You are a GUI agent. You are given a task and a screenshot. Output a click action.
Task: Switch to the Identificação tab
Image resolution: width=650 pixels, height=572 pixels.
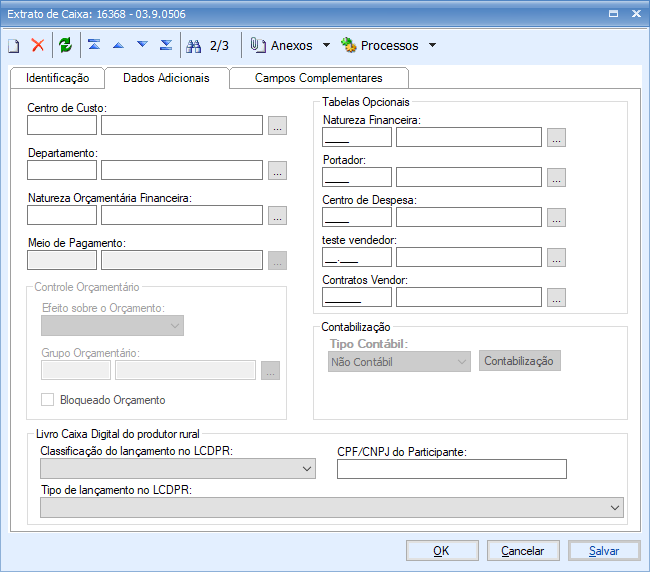[58, 78]
